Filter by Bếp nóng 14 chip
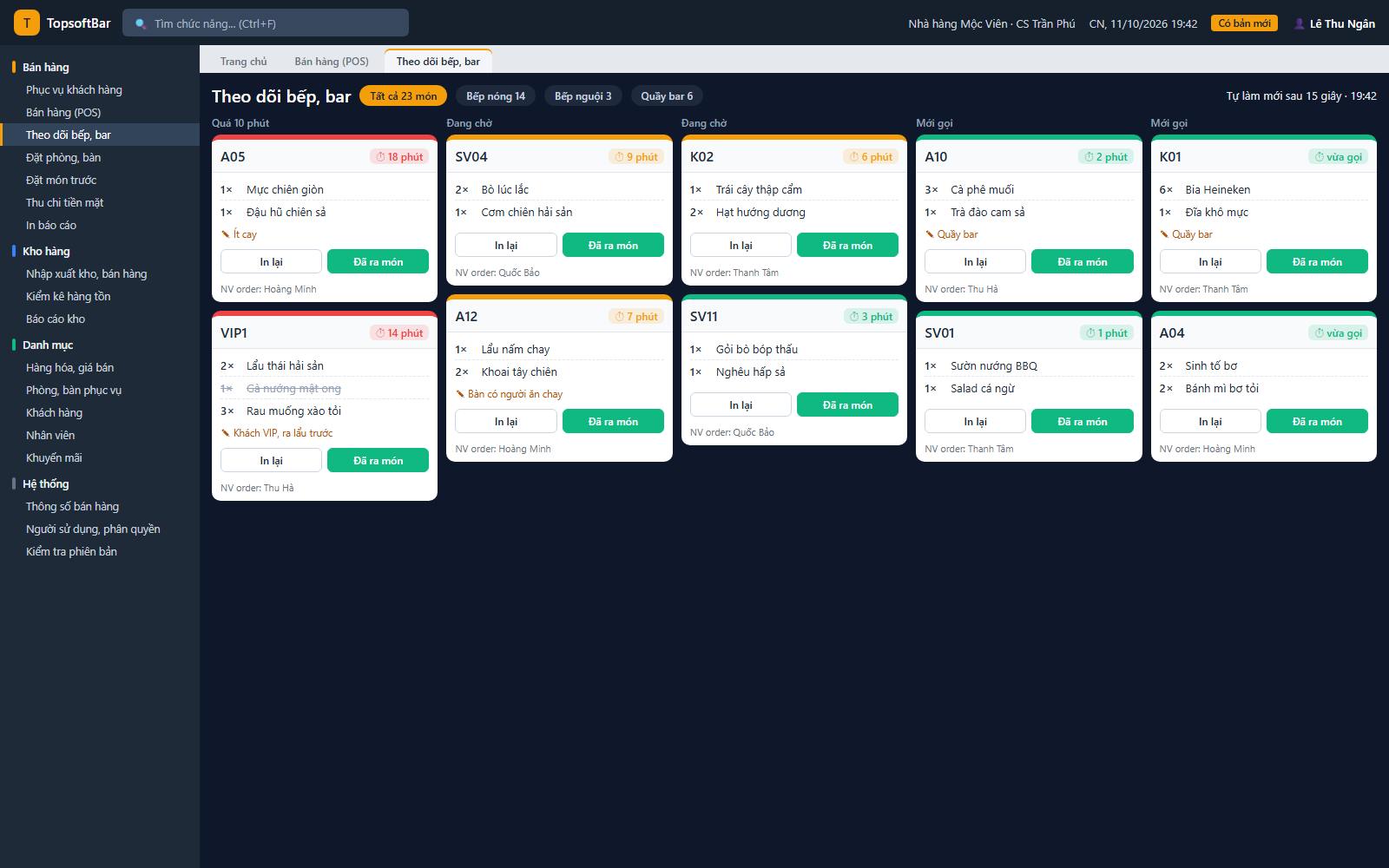The width and height of the screenshot is (1389, 868). click(x=496, y=96)
